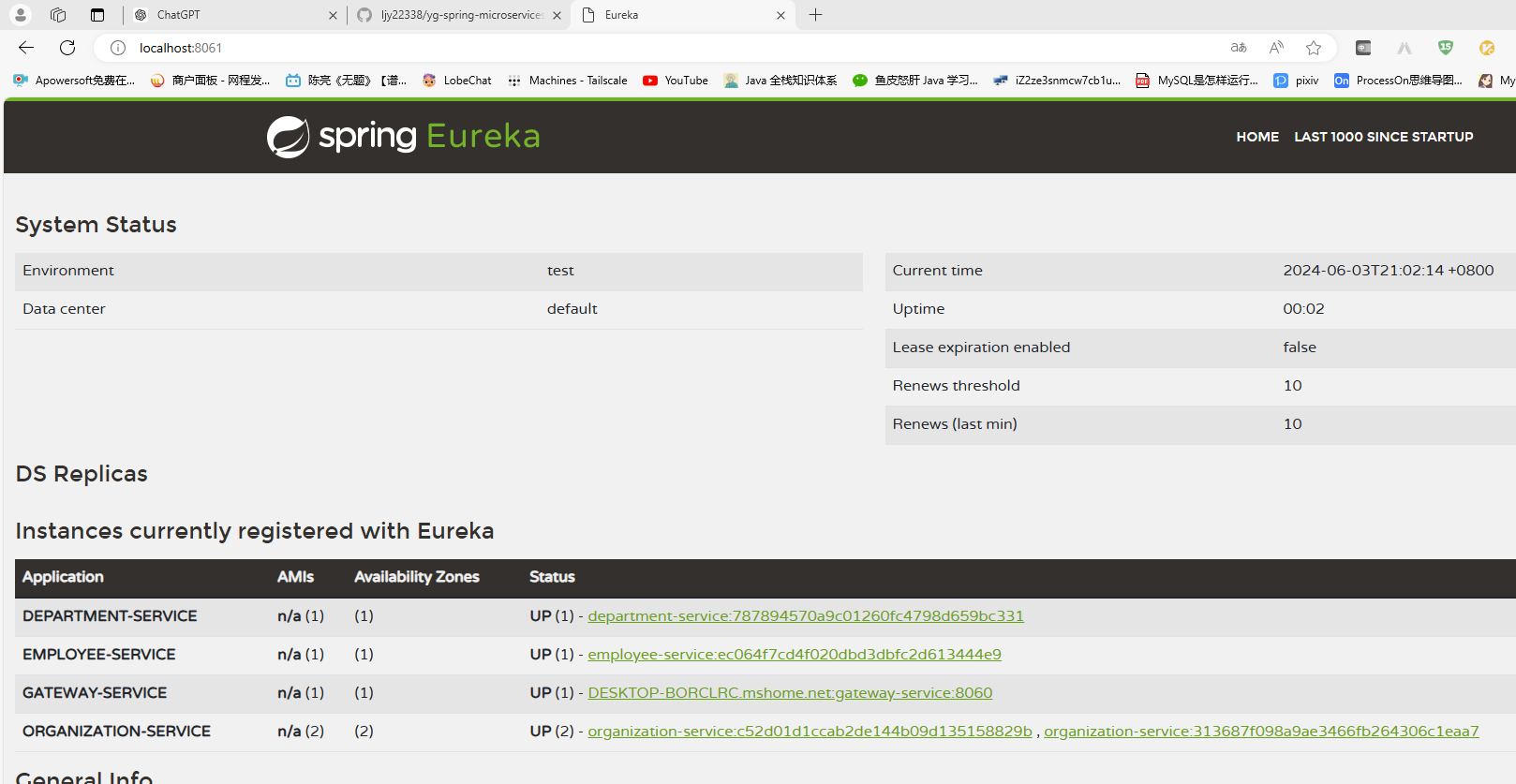1516x784 pixels.
Task: Open the Apowersoft bookmark
Action: pos(74,81)
